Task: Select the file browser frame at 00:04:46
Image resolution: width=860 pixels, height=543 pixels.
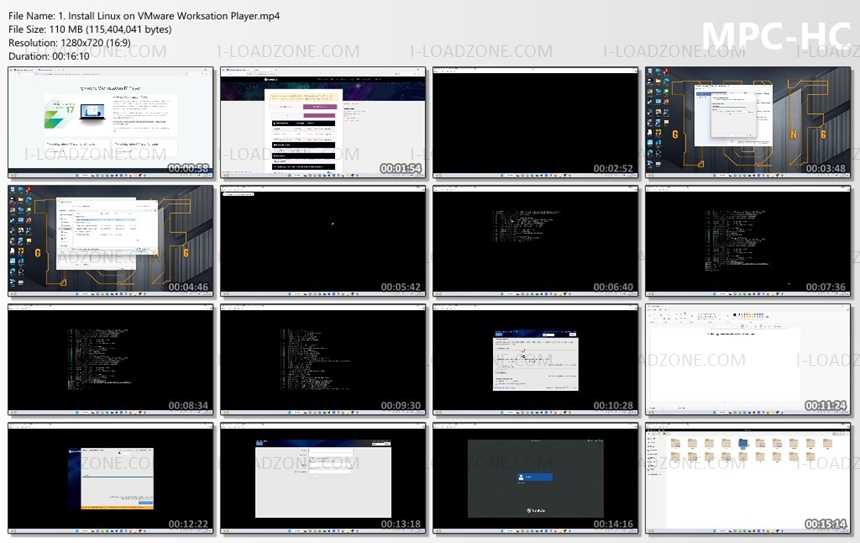Action: tap(111, 241)
